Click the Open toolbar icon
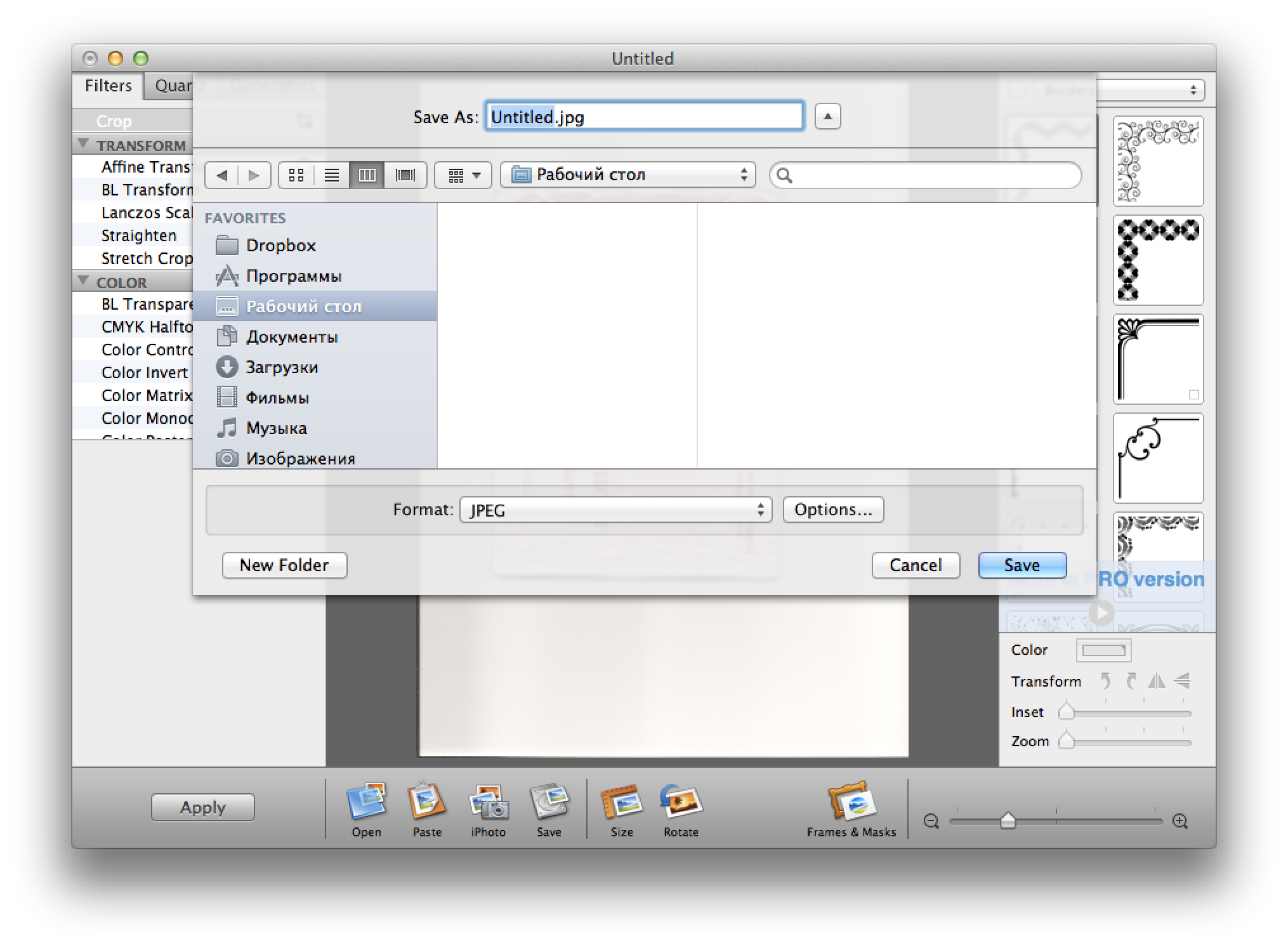Image resolution: width=1288 pixels, height=948 pixels. 366,802
